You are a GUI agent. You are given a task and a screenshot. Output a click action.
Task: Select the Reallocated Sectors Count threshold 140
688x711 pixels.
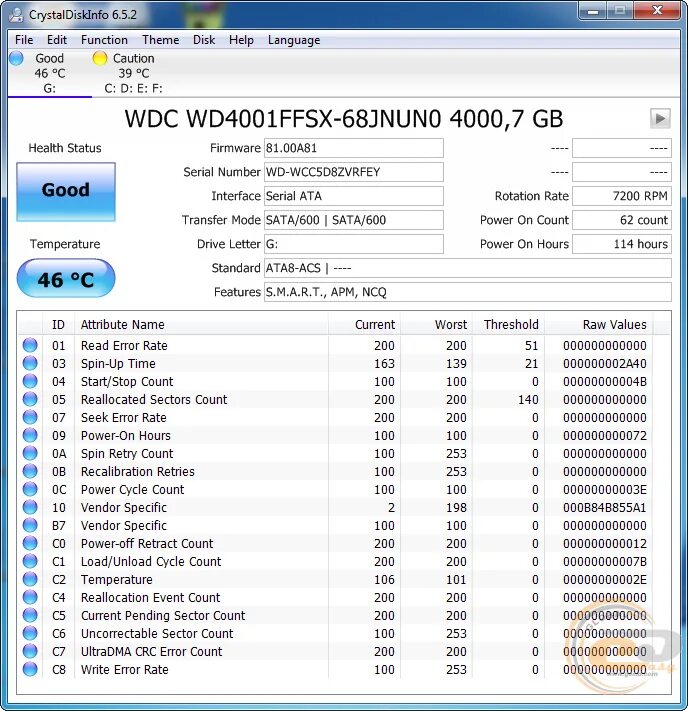point(528,399)
